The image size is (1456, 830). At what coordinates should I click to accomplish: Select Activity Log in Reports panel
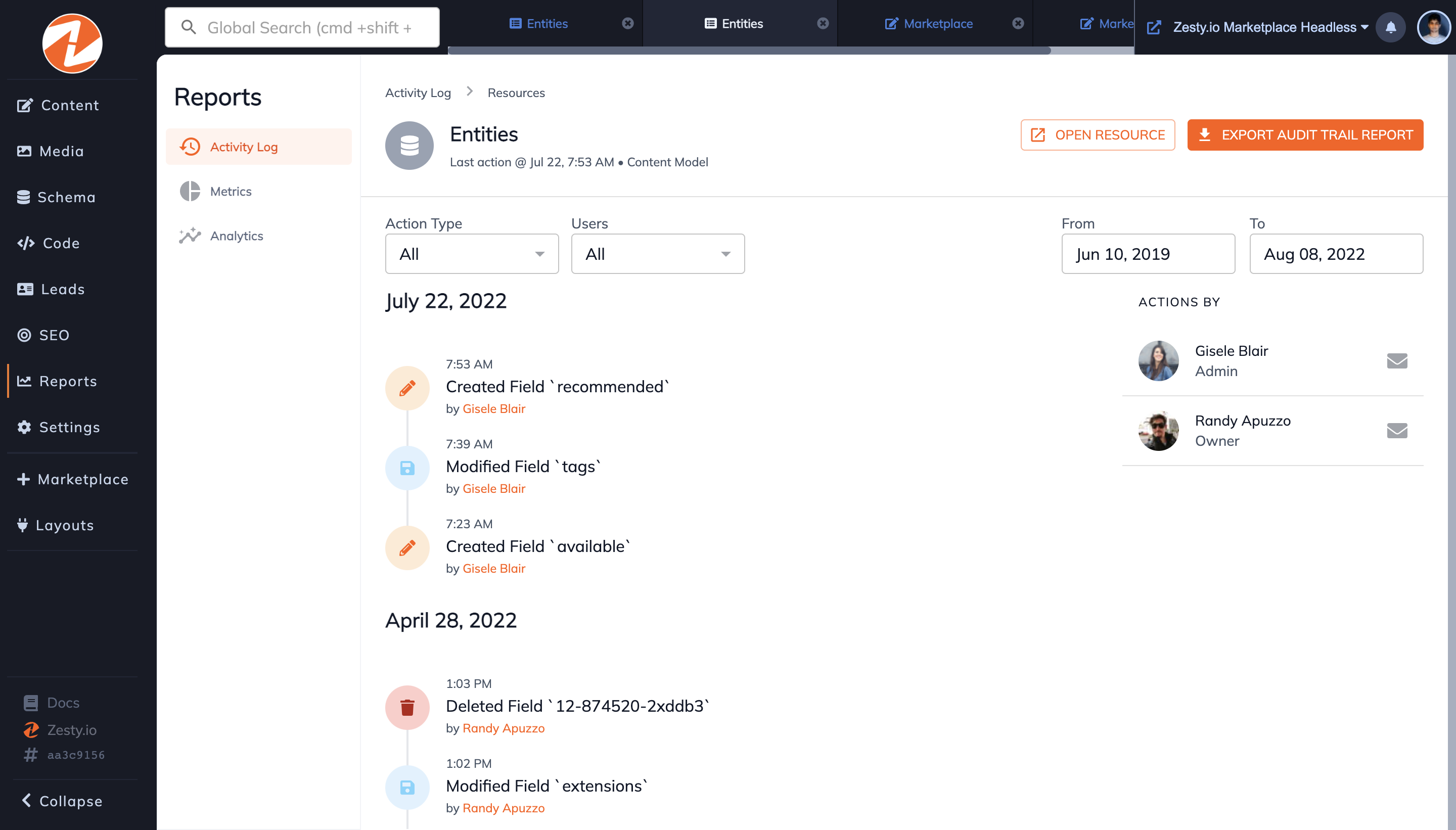pyautogui.click(x=259, y=147)
